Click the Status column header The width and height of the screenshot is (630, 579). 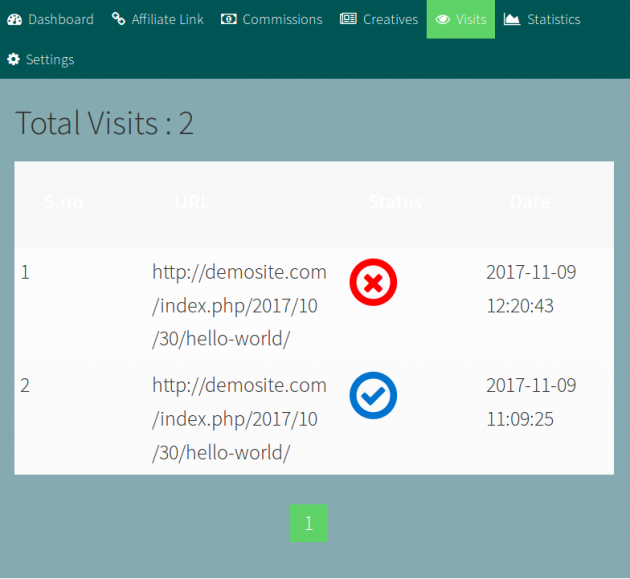[395, 202]
